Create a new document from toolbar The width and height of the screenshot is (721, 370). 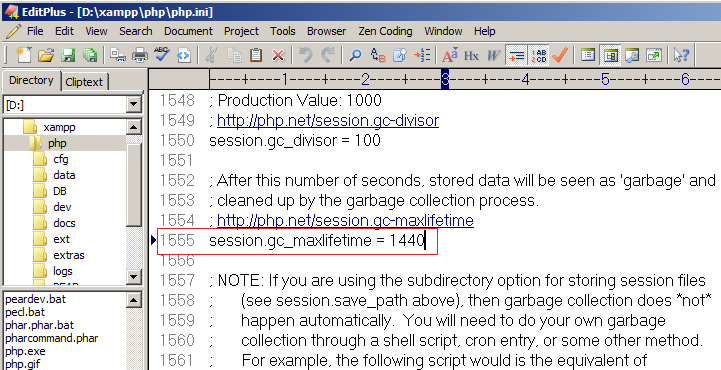tap(24, 56)
